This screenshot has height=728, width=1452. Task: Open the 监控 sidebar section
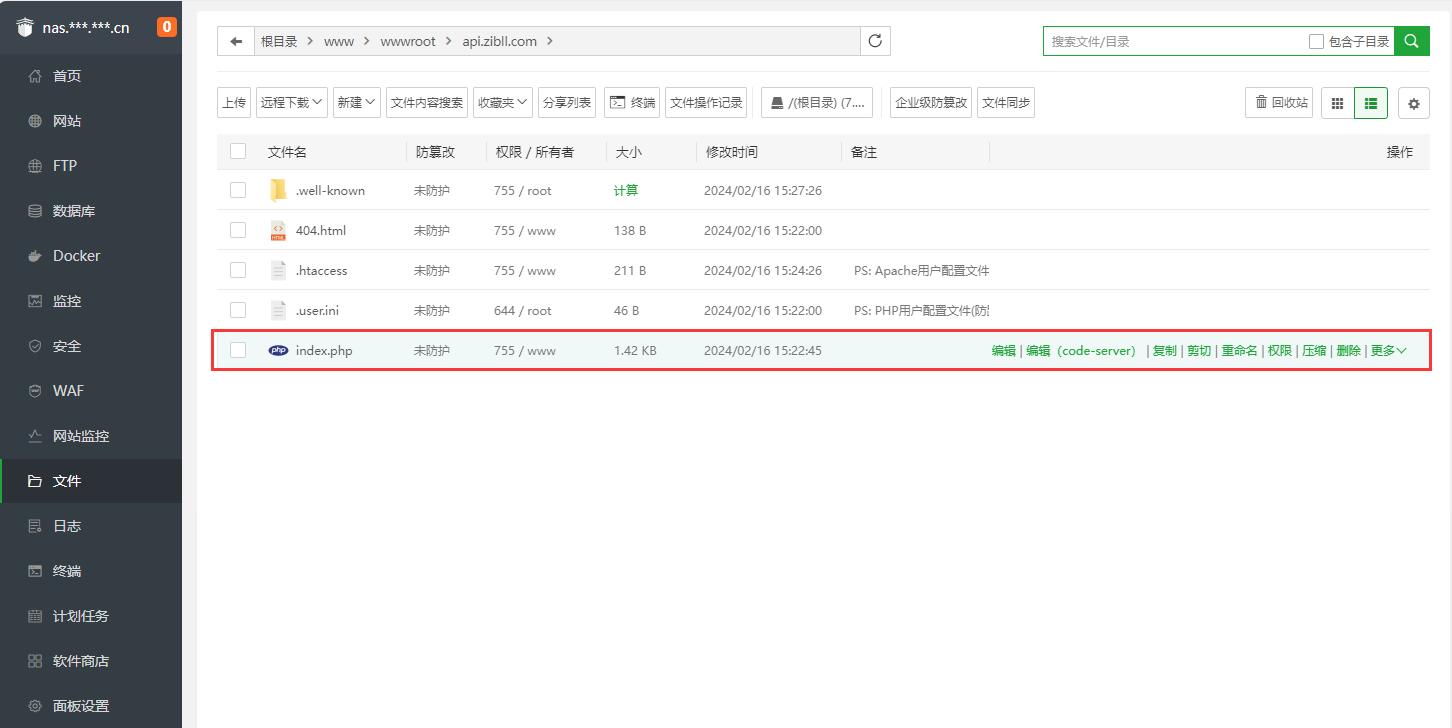click(91, 301)
